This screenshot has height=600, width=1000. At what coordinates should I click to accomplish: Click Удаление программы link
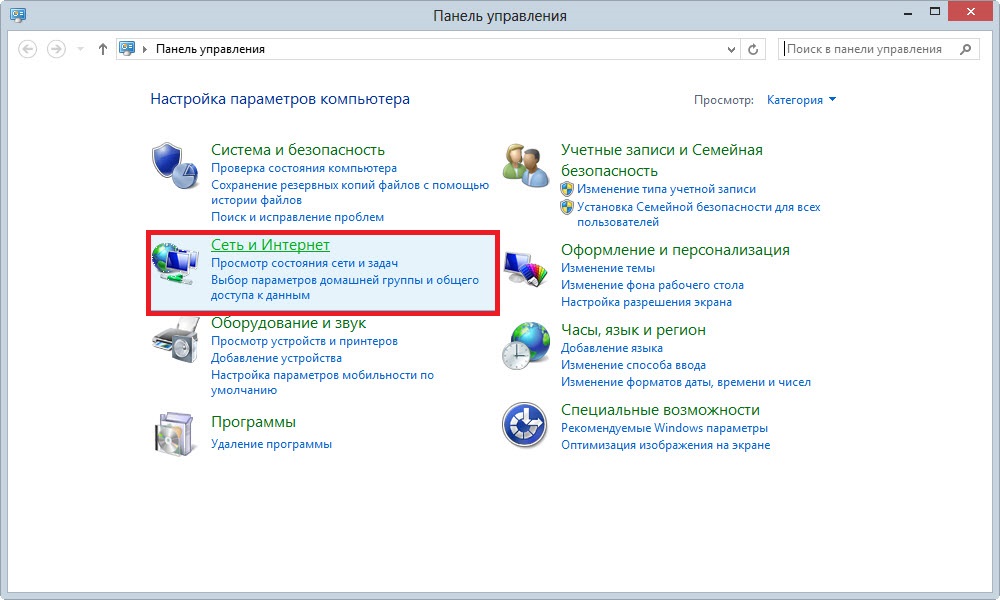coord(271,444)
